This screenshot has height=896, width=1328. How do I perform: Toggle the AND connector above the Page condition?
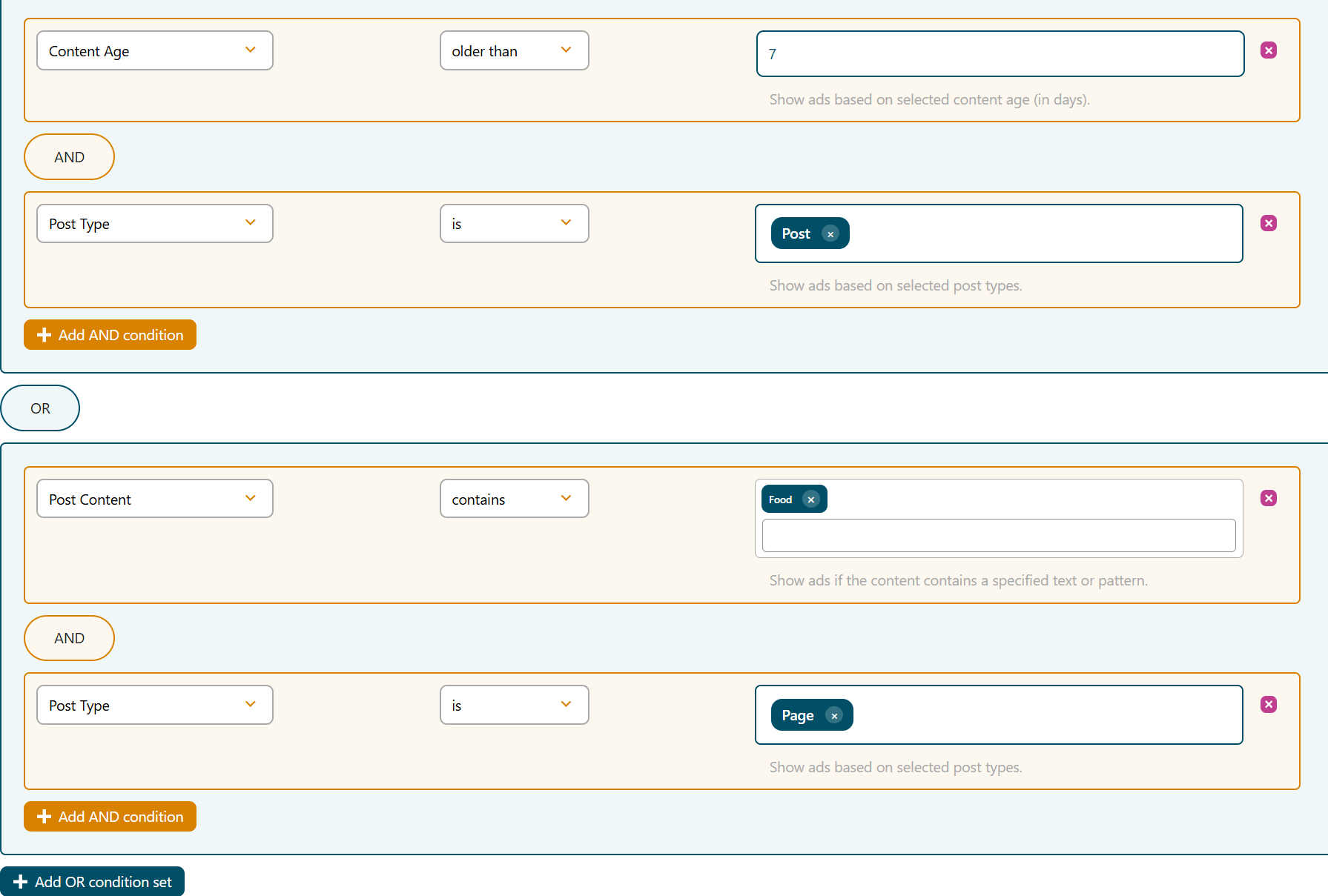click(x=69, y=637)
